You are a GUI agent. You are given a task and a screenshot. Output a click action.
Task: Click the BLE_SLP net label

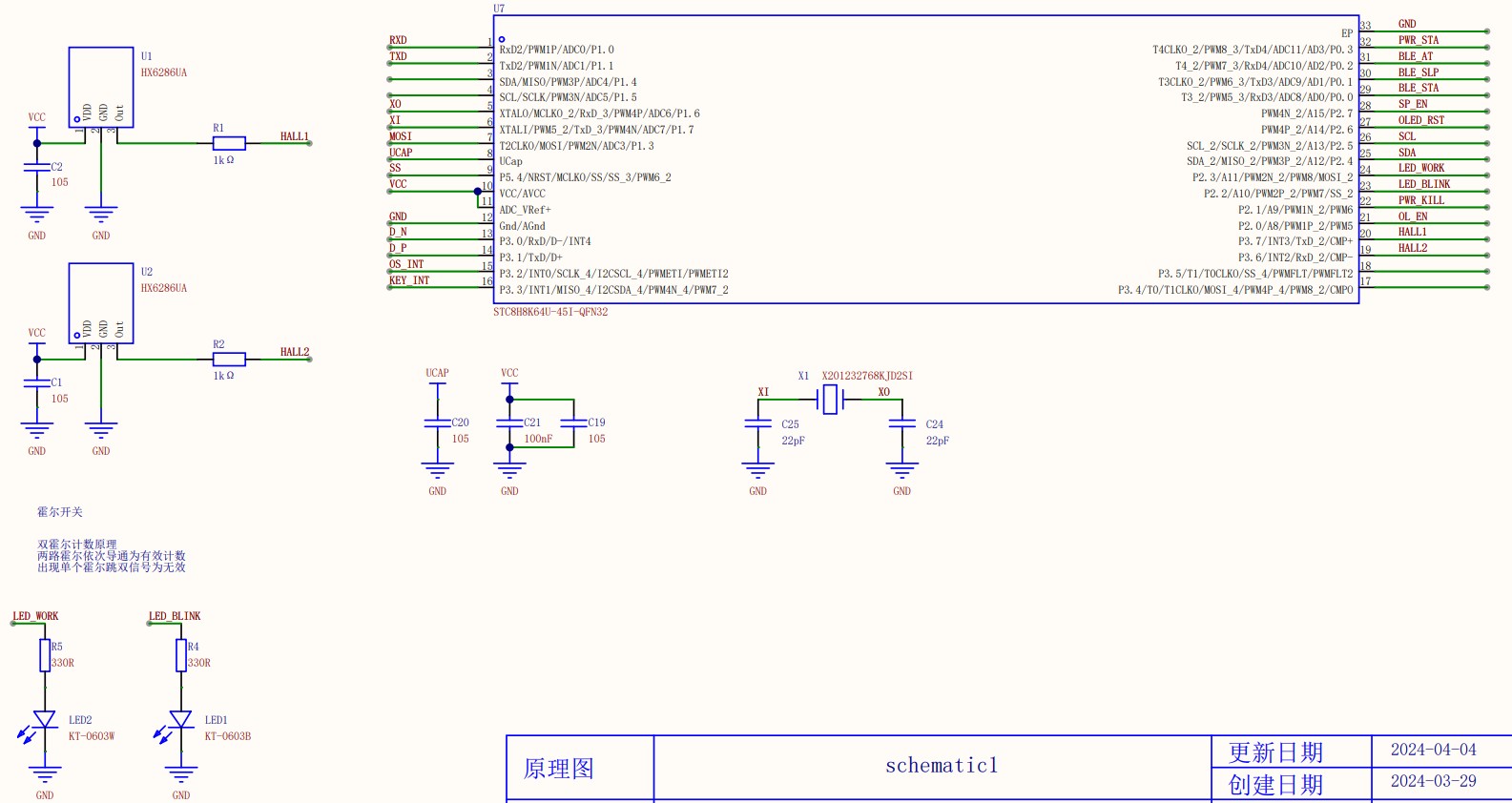(1419, 72)
